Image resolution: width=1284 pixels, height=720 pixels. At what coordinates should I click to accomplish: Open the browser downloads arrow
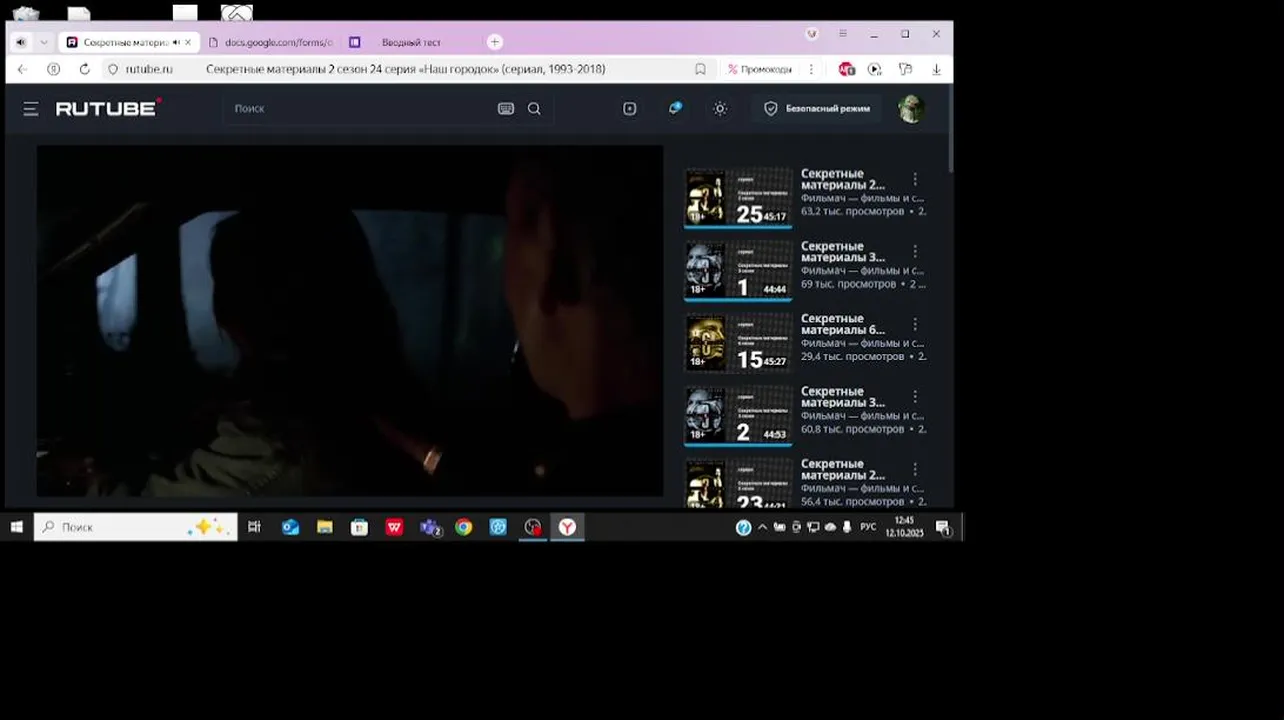point(936,69)
